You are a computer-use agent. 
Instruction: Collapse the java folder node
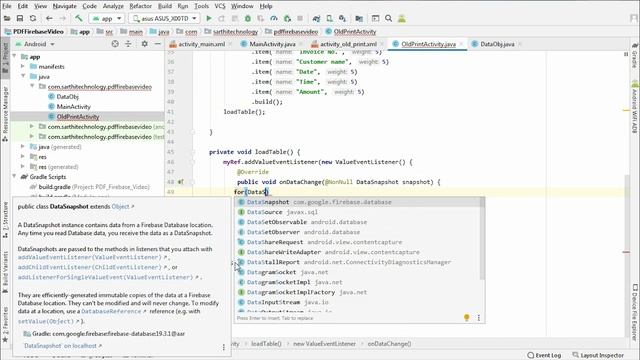click(x=23, y=76)
